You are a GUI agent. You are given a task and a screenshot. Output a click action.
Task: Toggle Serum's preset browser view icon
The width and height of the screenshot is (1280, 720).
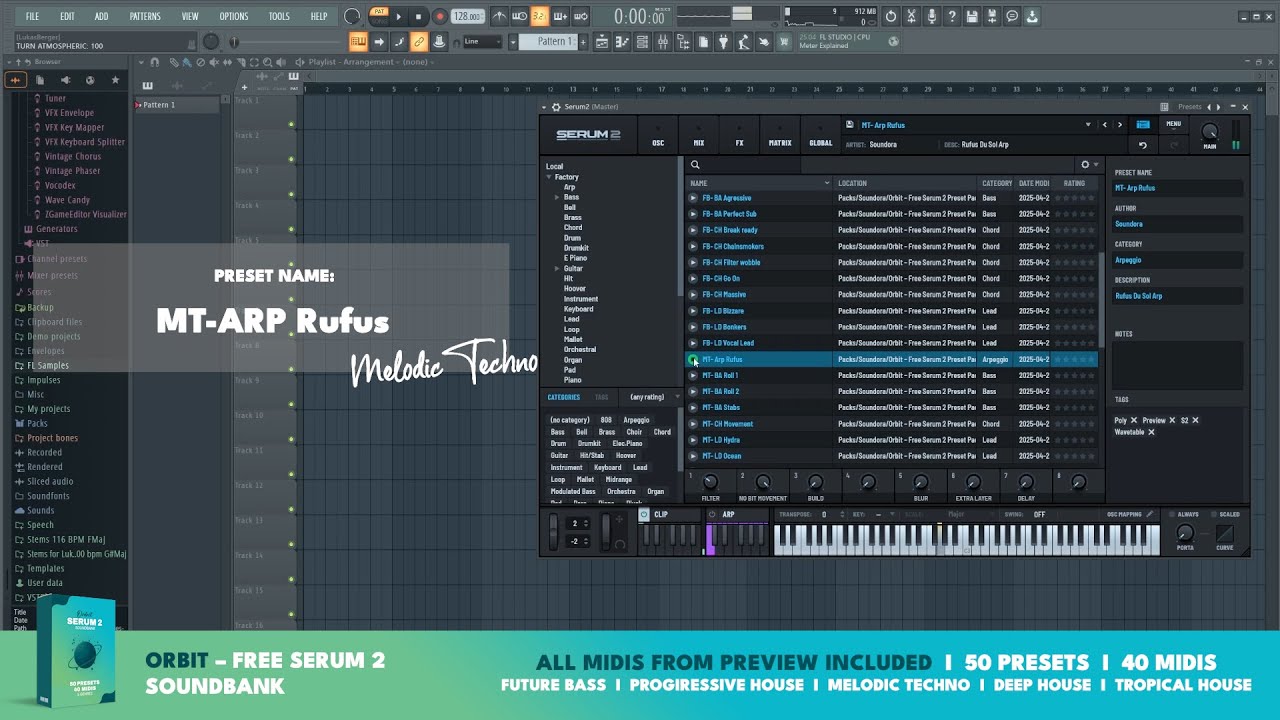[1143, 125]
